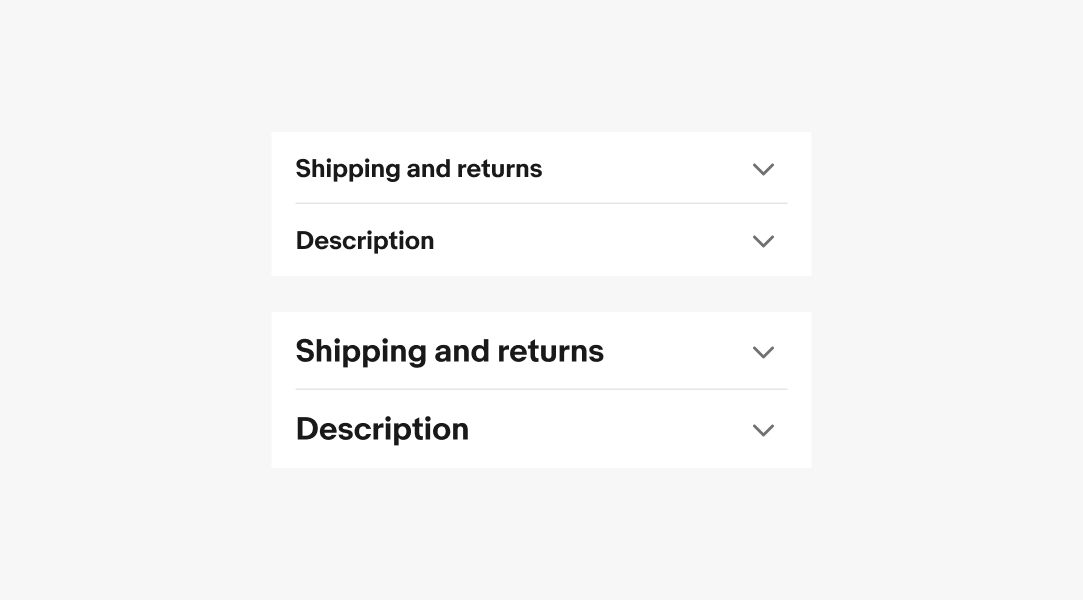
Task: Expand the smaller-text Description section
Action: point(540,241)
